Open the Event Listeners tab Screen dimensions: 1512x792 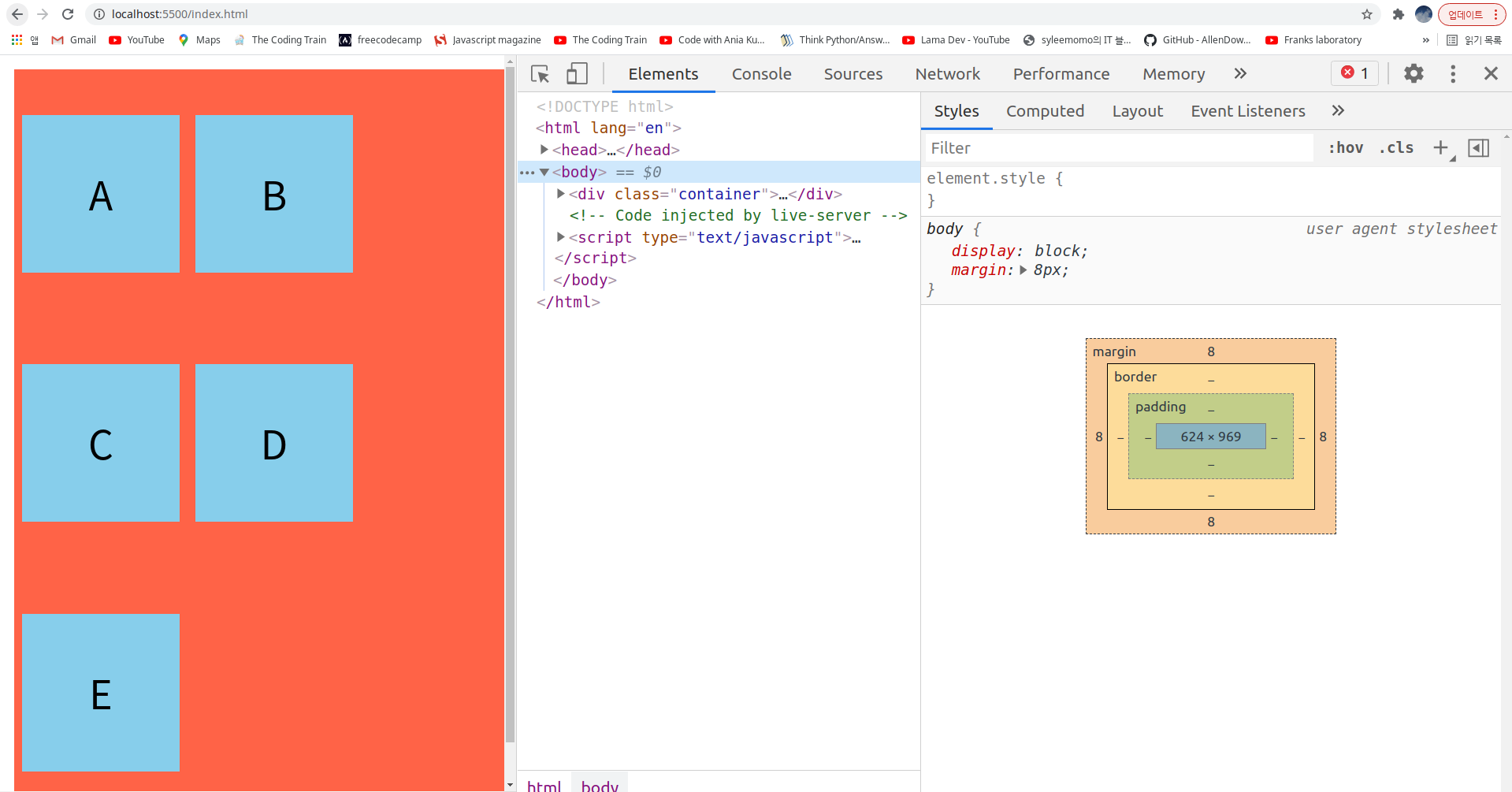1247,111
